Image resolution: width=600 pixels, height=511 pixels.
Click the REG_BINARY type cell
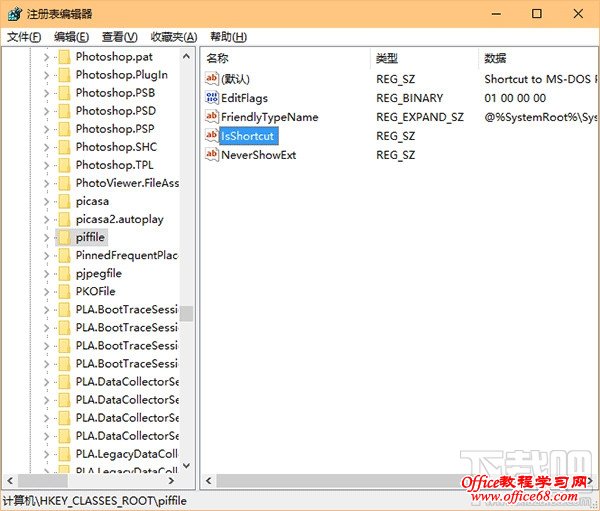[x=409, y=98]
